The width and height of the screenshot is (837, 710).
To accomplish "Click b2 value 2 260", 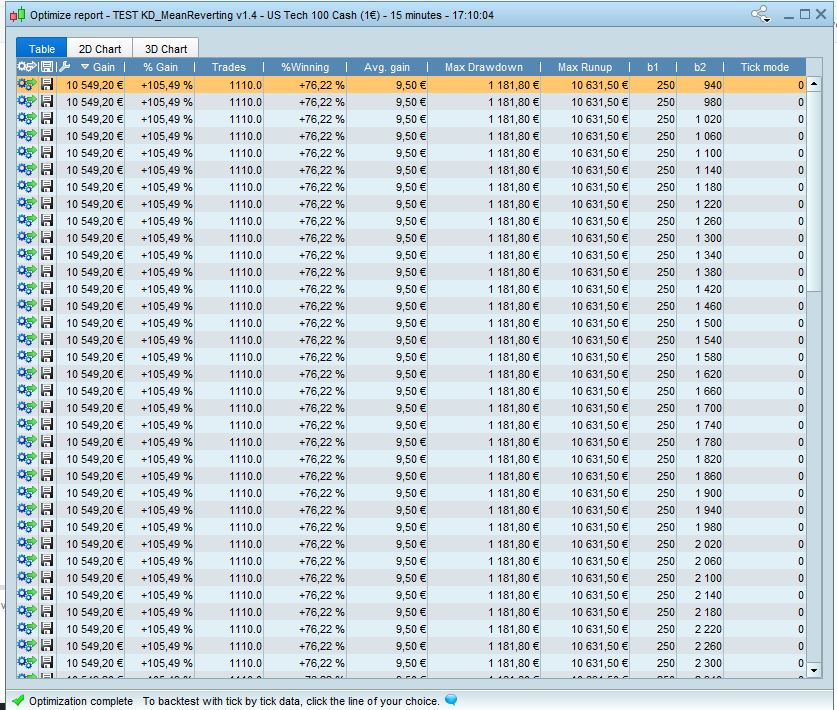I will [x=708, y=645].
